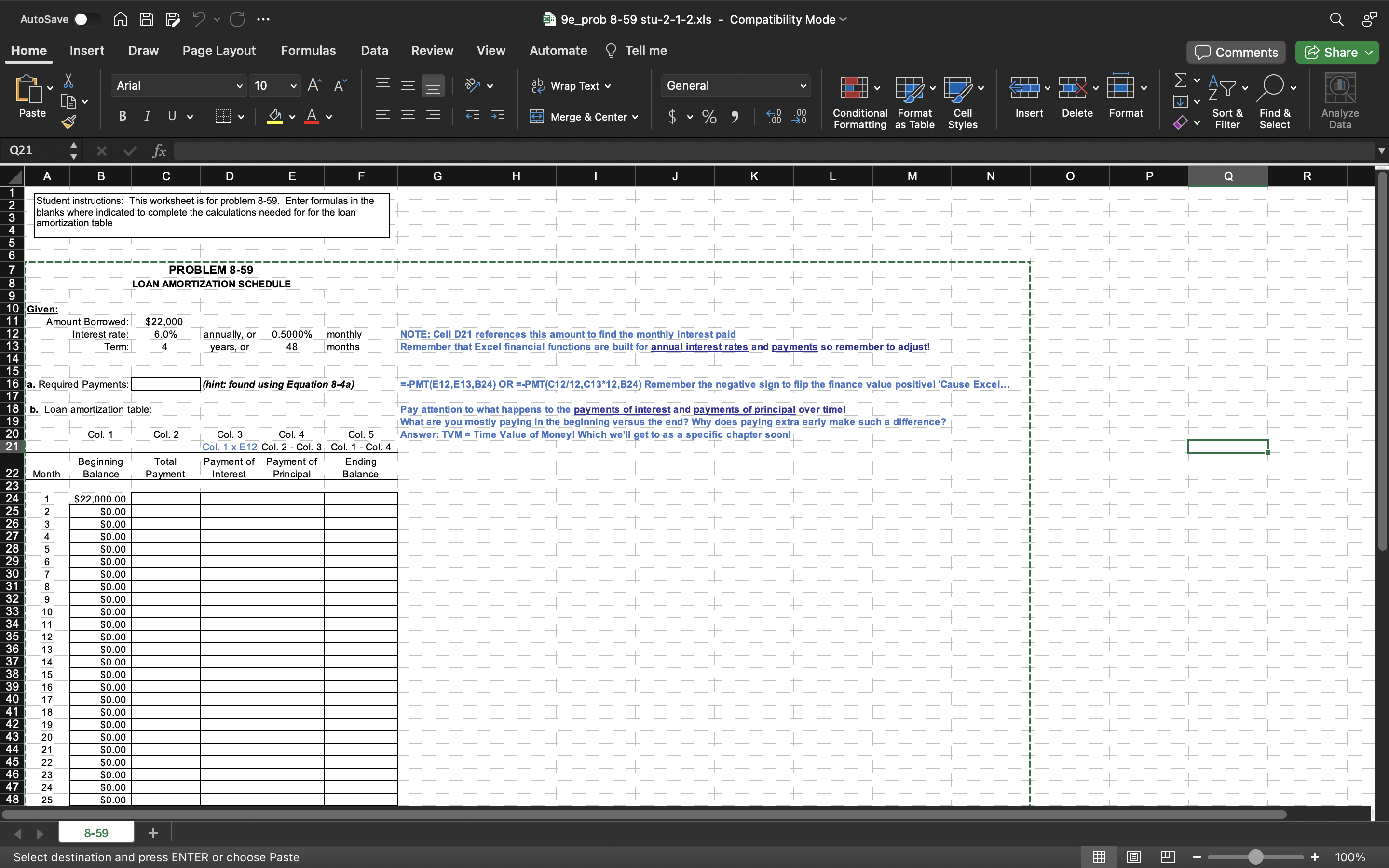Click the Format Painter brush icon
Screen dimensions: 1389x868
point(68,122)
